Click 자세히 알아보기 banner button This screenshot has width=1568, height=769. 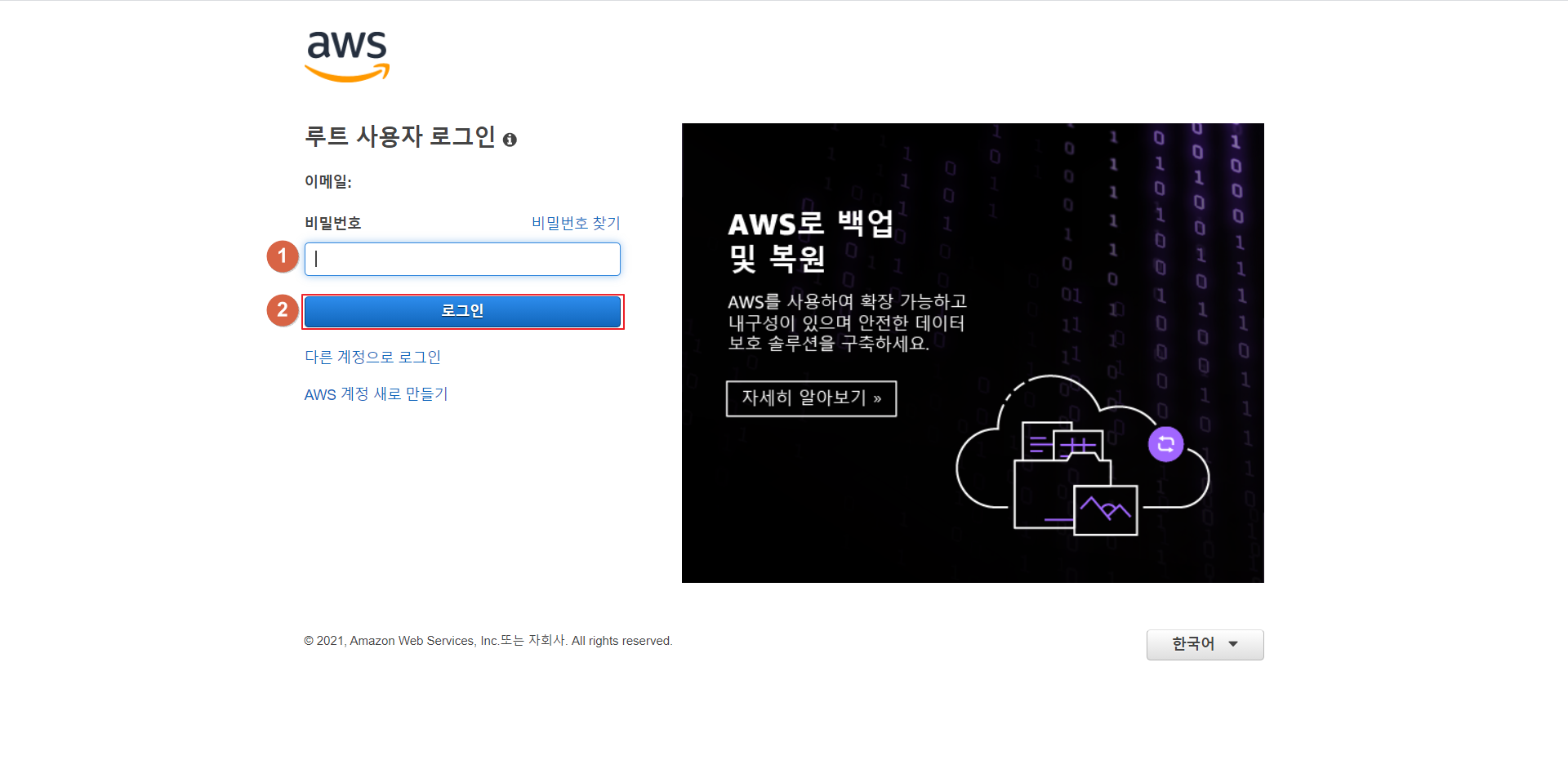(811, 398)
